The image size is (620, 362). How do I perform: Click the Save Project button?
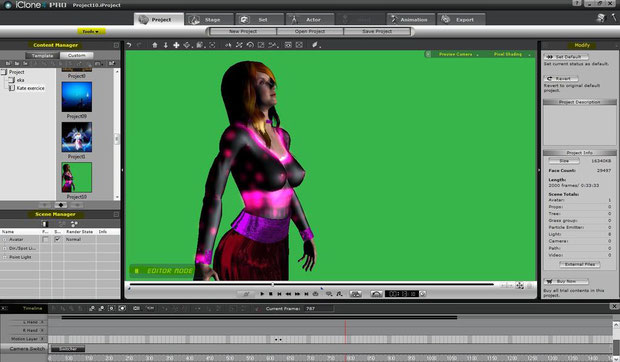(377, 31)
